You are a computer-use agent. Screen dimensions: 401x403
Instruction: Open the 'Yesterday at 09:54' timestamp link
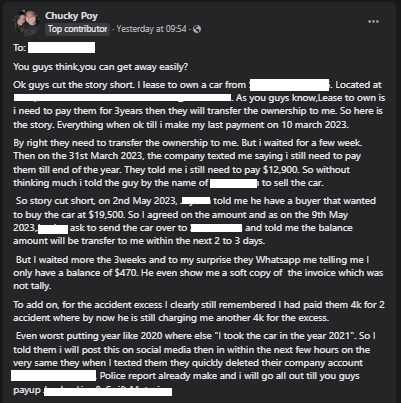[x=151, y=29]
